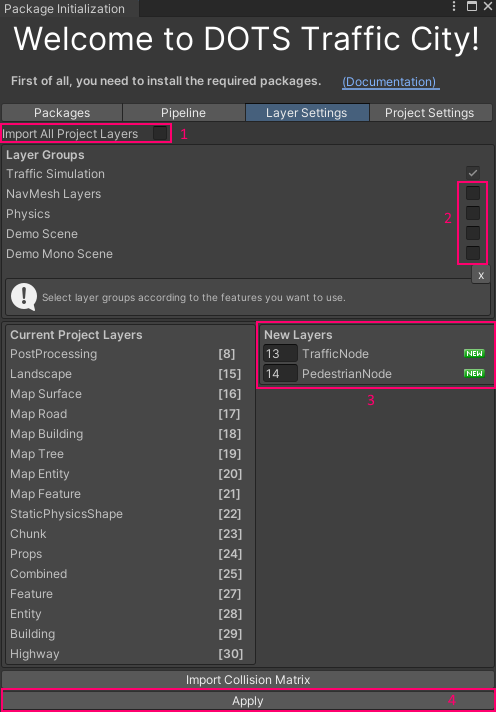Click the Apply button

248,701
